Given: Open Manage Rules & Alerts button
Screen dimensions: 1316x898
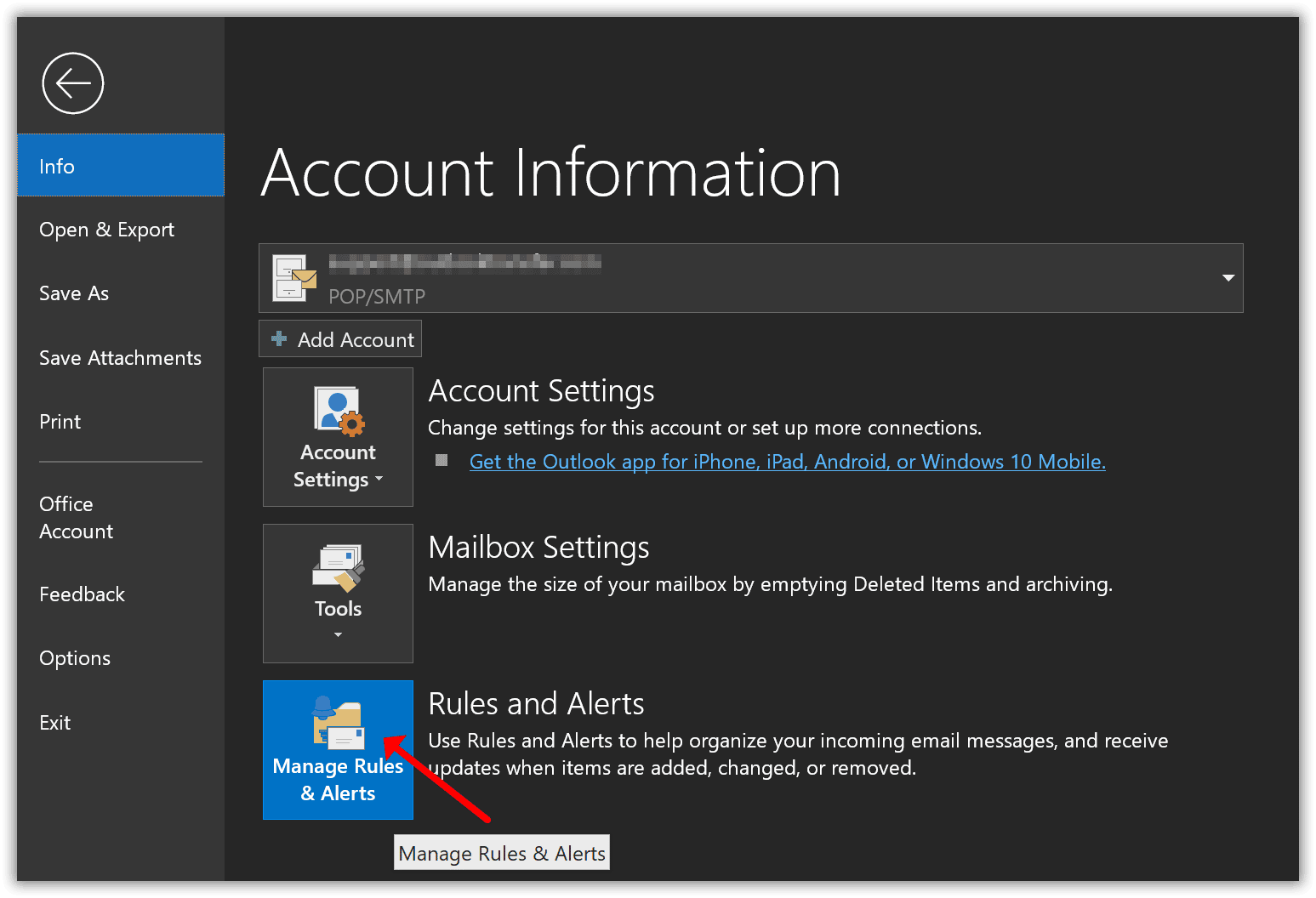Looking at the screenshot, I should [338, 750].
